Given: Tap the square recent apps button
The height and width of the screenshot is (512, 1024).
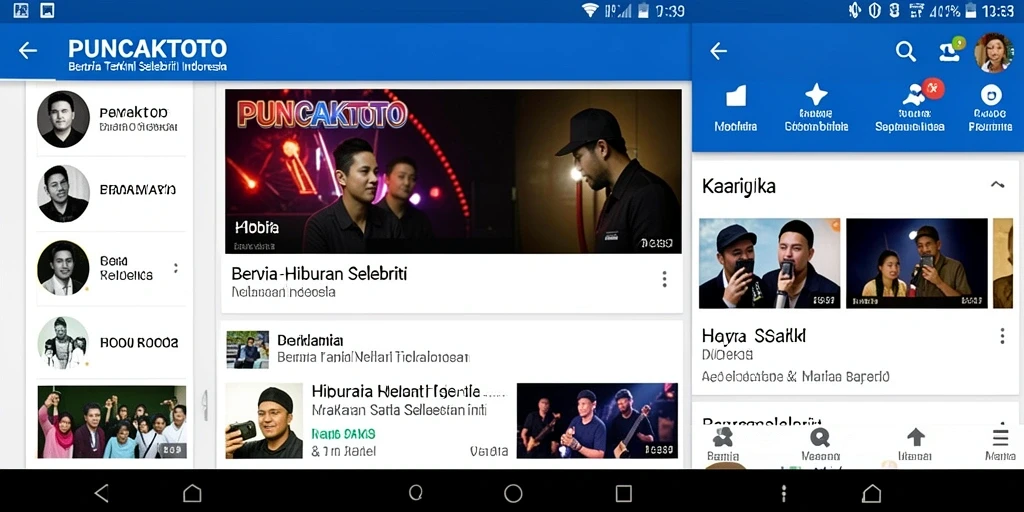Looking at the screenshot, I should tap(624, 493).
